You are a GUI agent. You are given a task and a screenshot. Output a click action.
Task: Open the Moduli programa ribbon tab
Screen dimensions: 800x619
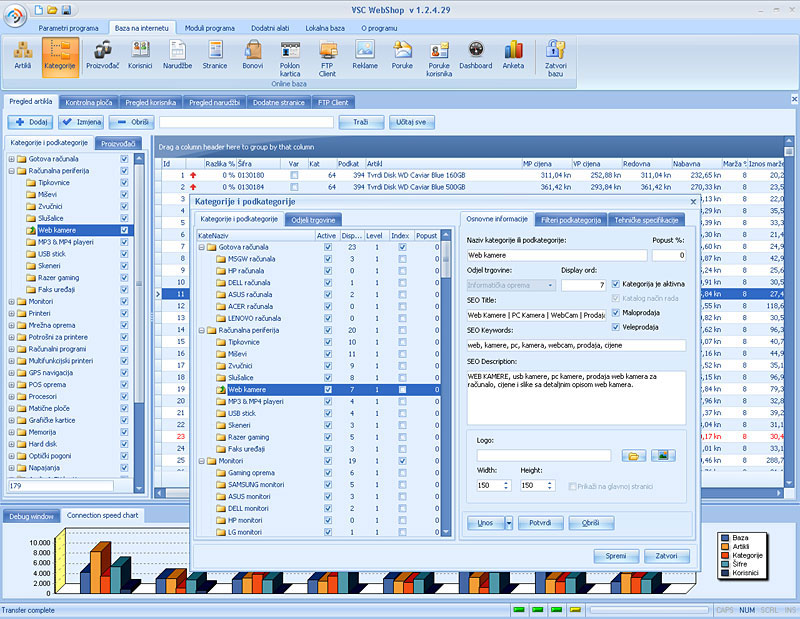pyautogui.click(x=210, y=28)
